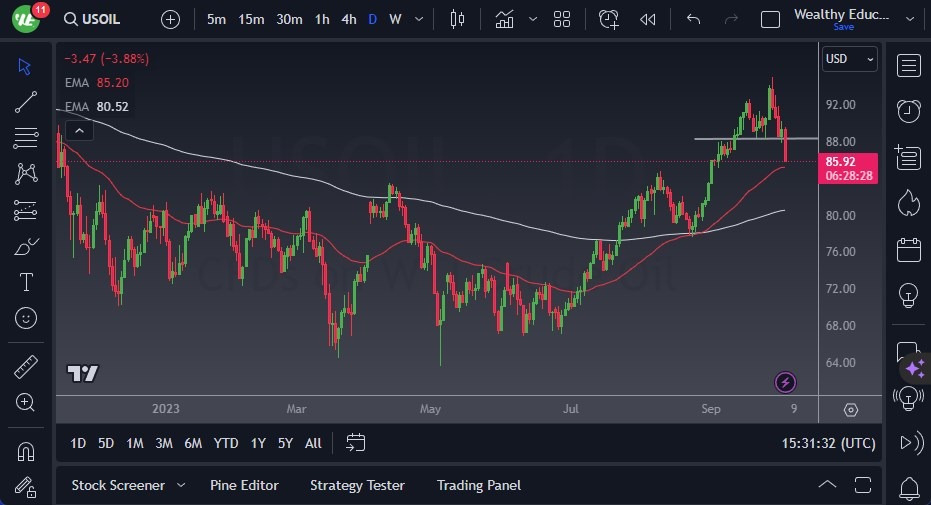Select the trend line drawing tool
This screenshot has height=505, width=931.
pyautogui.click(x=26, y=102)
